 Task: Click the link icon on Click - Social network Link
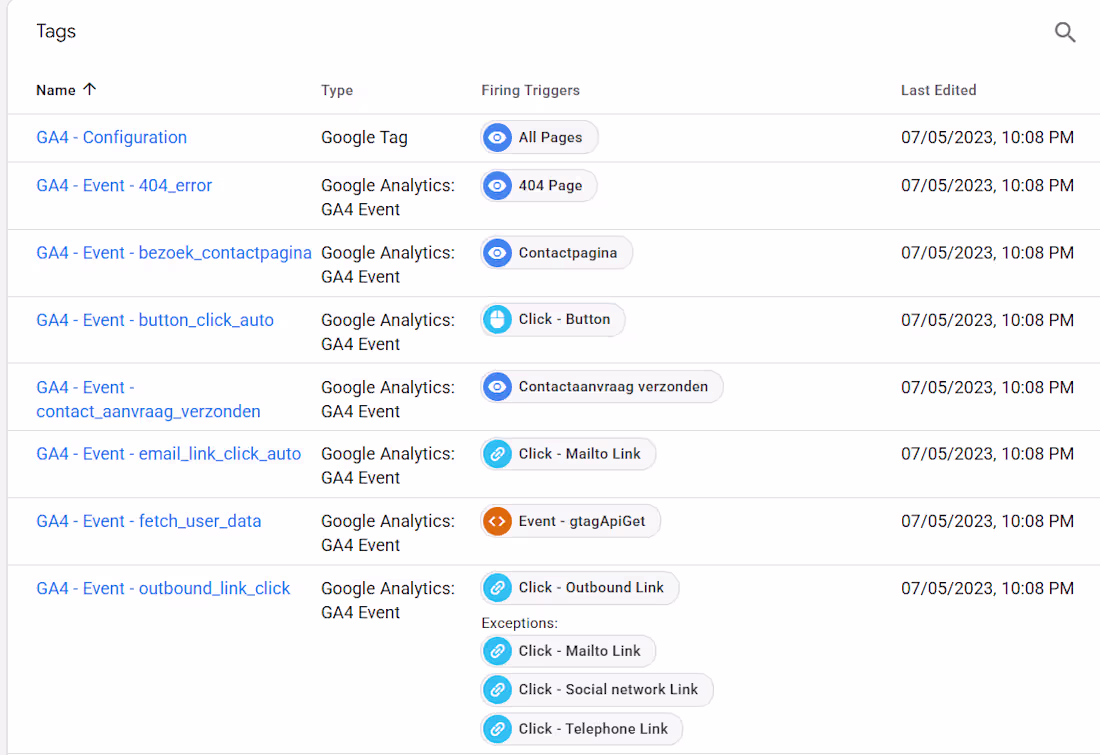coord(497,689)
